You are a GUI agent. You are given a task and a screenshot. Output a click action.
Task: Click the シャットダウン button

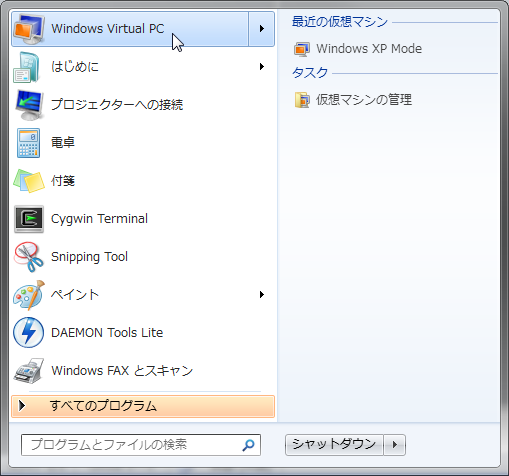coord(334,445)
